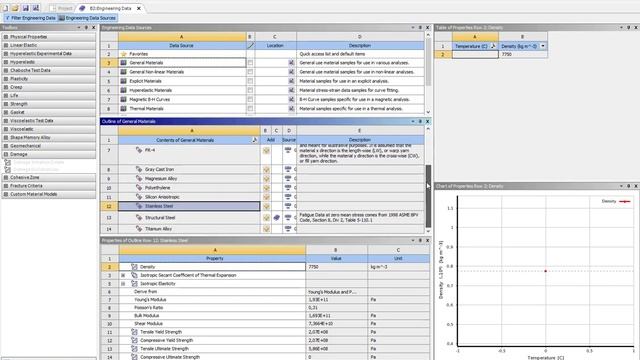
Task: Toggle Filter Engineering Data button
Action: point(31,18)
